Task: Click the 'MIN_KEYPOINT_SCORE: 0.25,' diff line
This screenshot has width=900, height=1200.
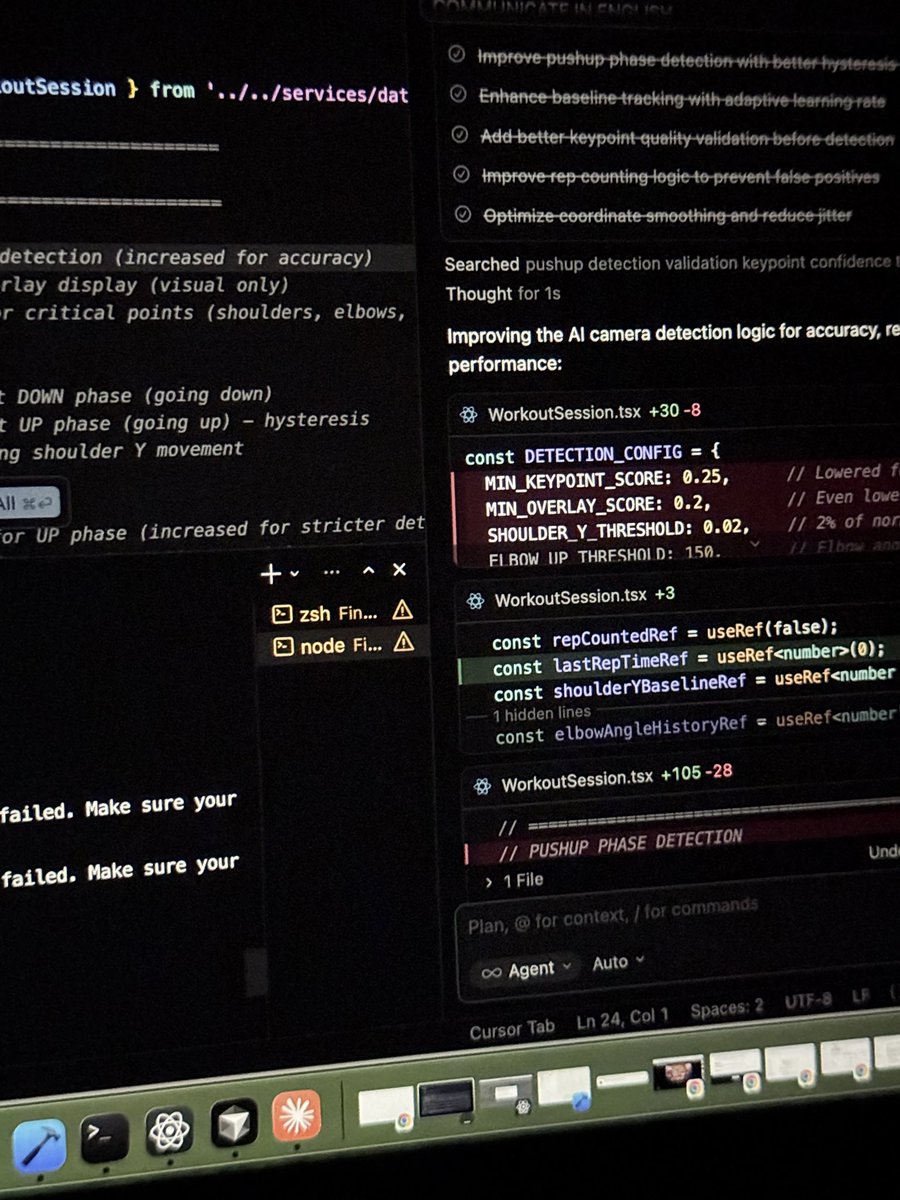Action: (x=607, y=479)
